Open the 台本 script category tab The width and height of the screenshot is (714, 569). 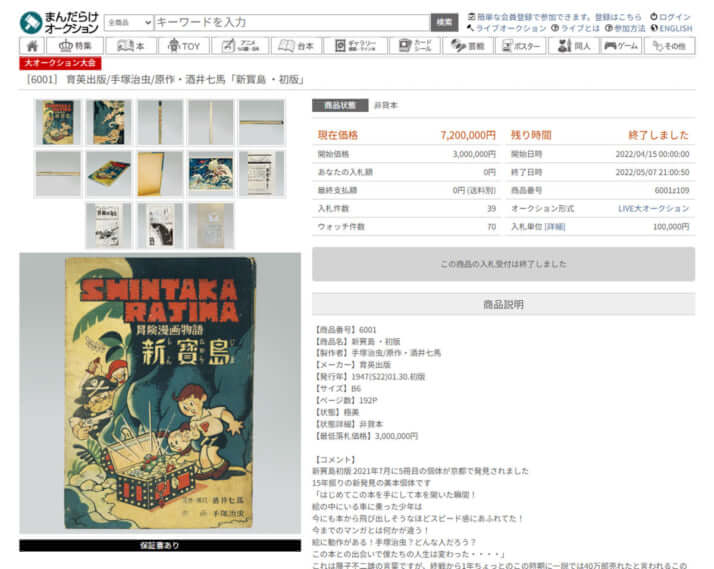296,46
